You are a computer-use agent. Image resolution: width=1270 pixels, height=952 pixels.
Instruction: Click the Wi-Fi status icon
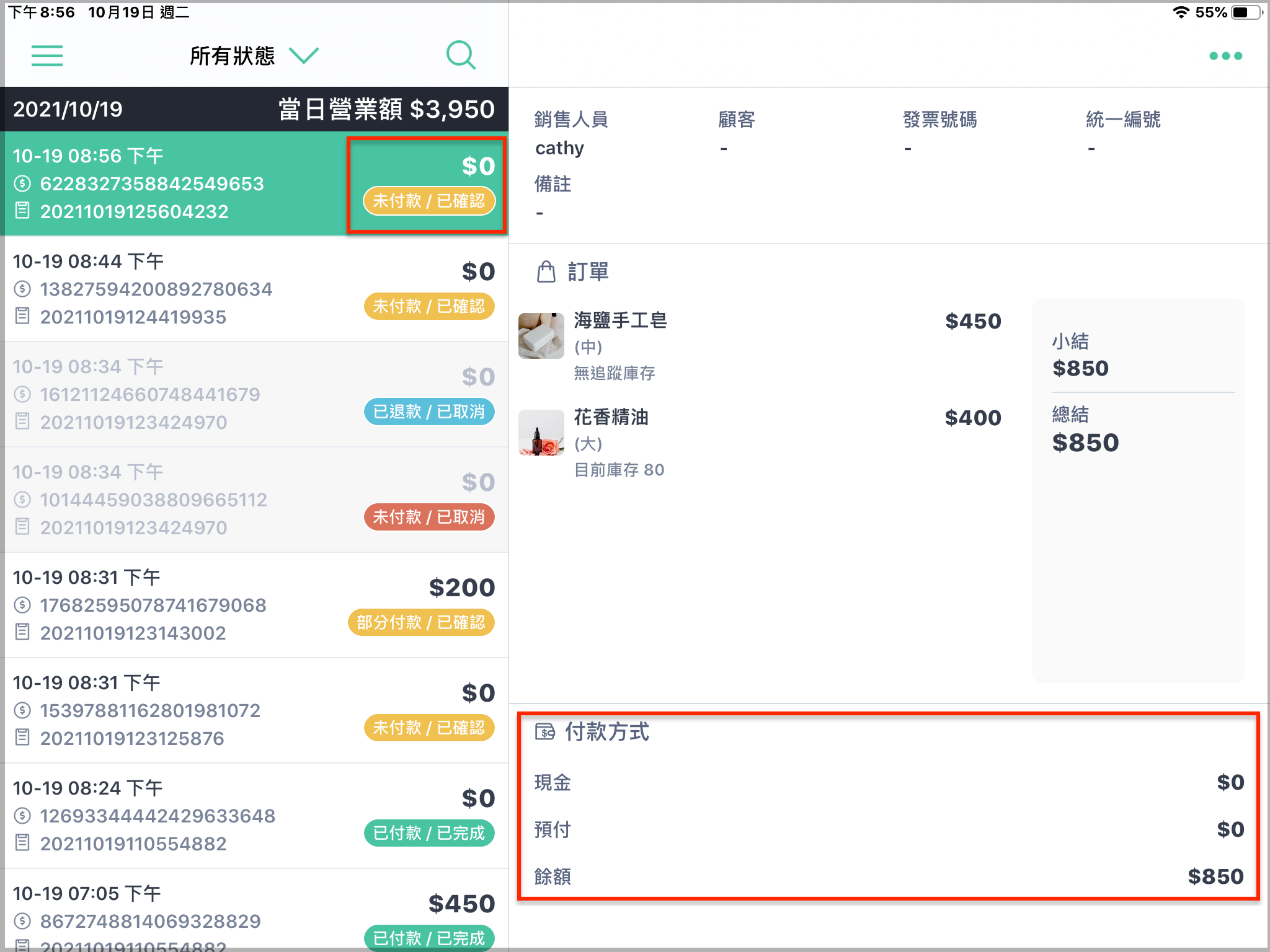[x=1181, y=12]
